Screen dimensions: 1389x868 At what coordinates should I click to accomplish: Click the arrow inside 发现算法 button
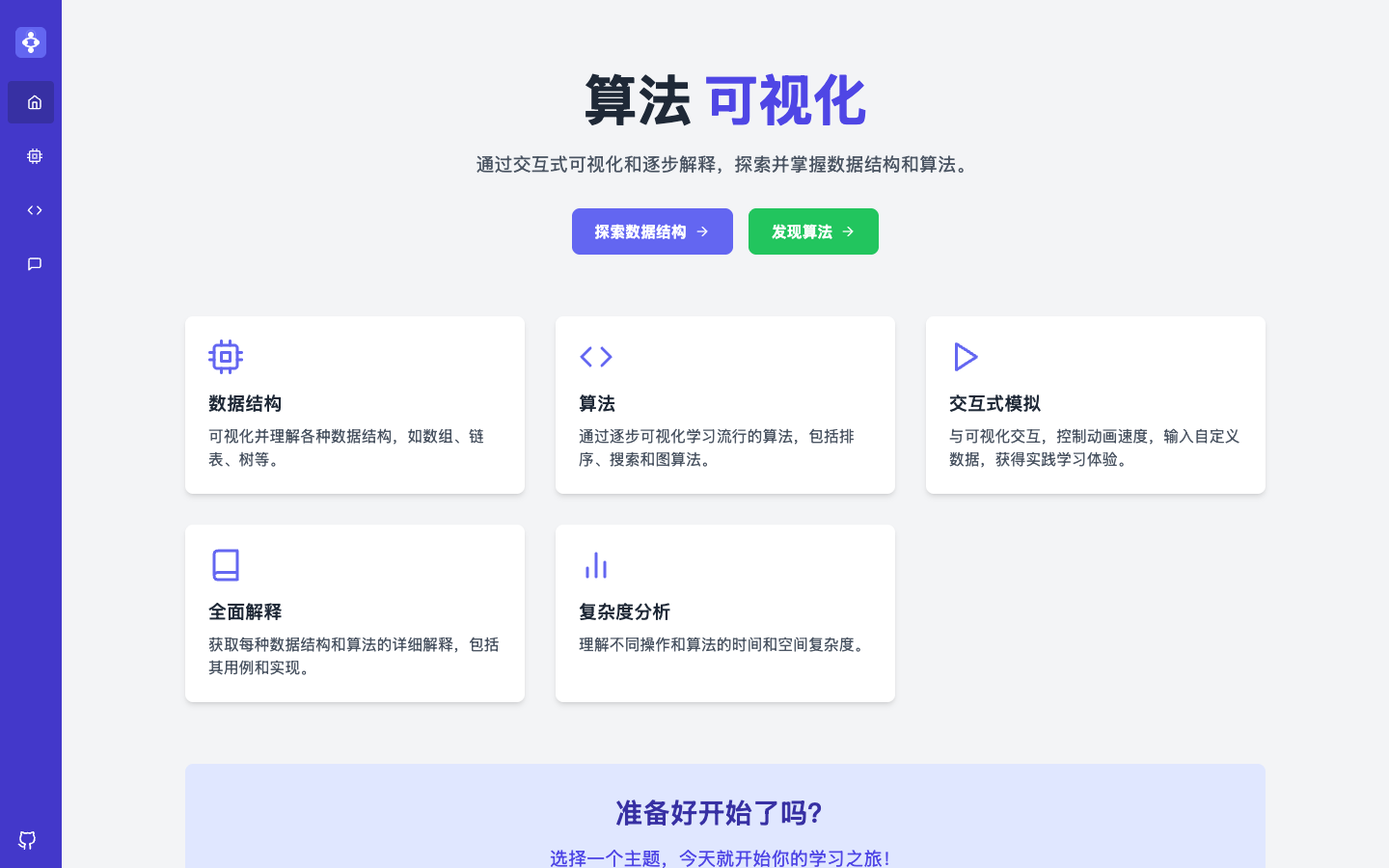(848, 231)
